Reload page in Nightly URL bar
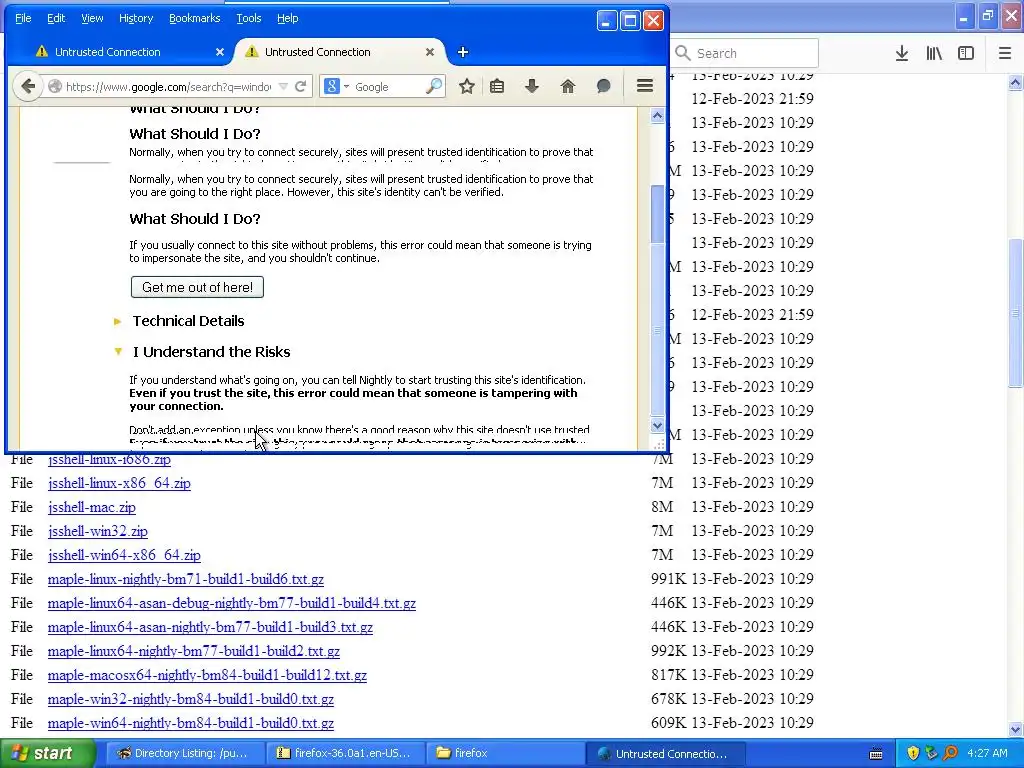The height and width of the screenshot is (768, 1024). (300, 86)
